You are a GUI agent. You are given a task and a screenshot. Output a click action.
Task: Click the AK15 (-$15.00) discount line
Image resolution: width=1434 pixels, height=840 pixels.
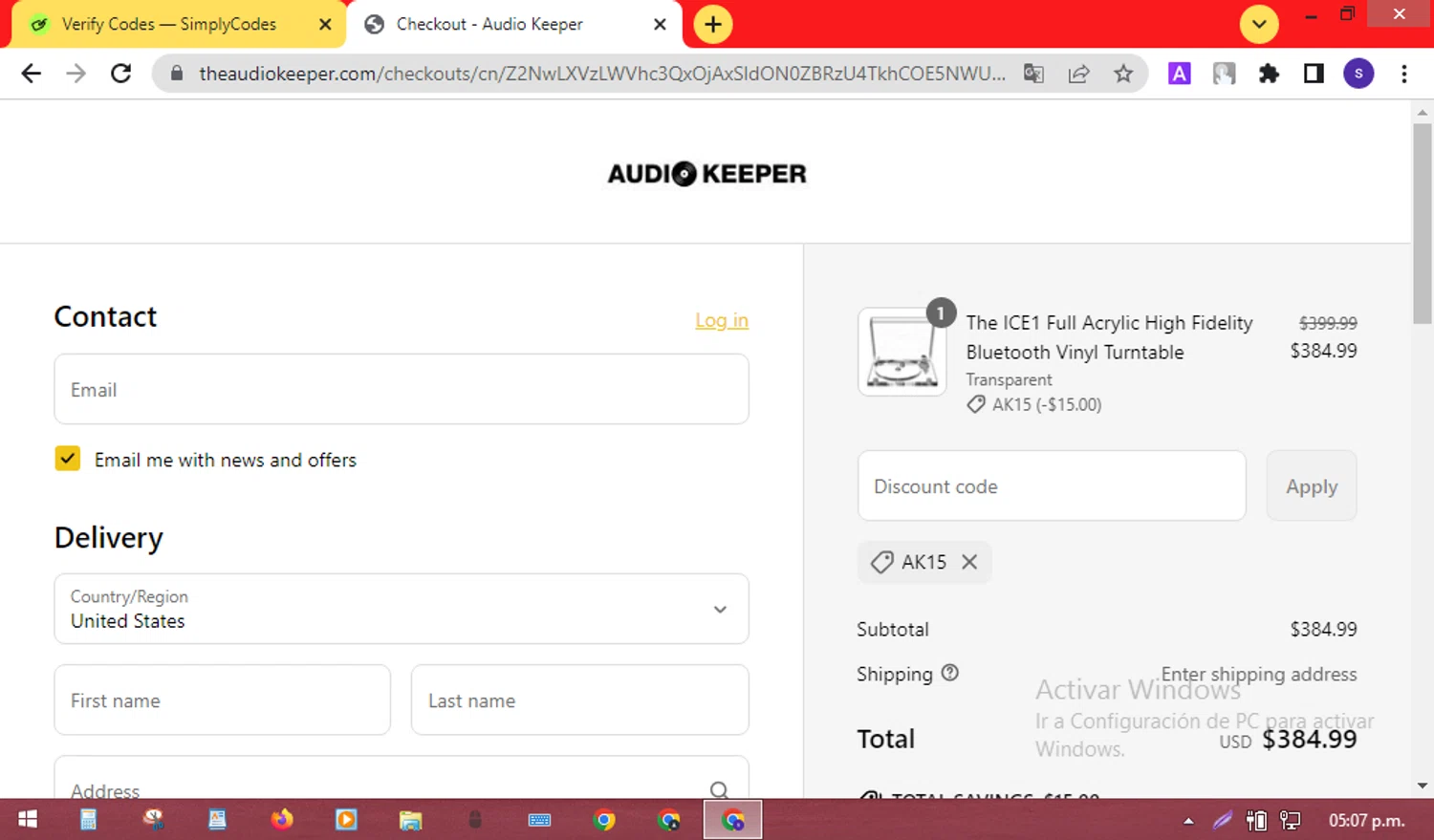pyautogui.click(x=1035, y=404)
